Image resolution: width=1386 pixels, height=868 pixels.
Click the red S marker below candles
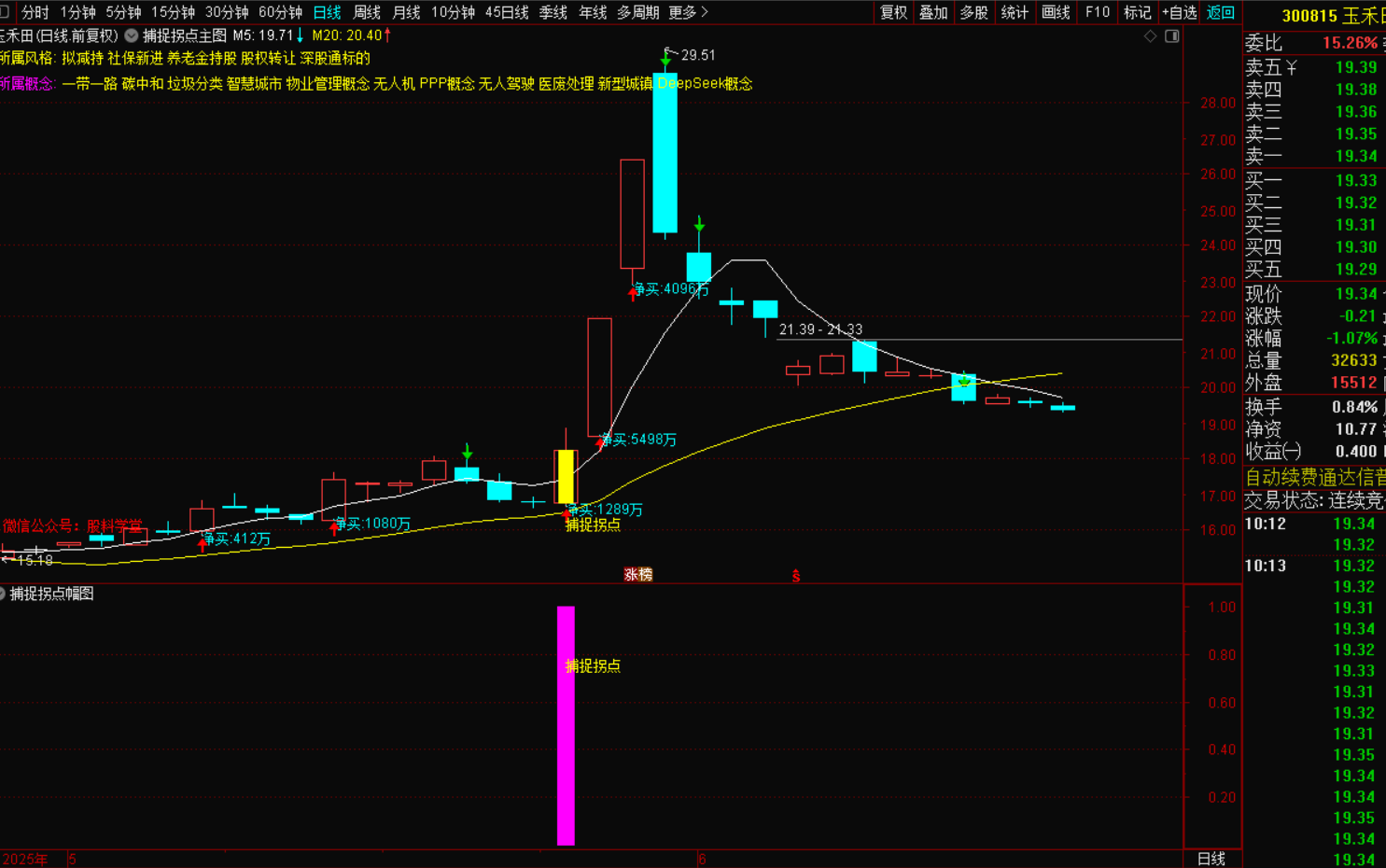796,576
